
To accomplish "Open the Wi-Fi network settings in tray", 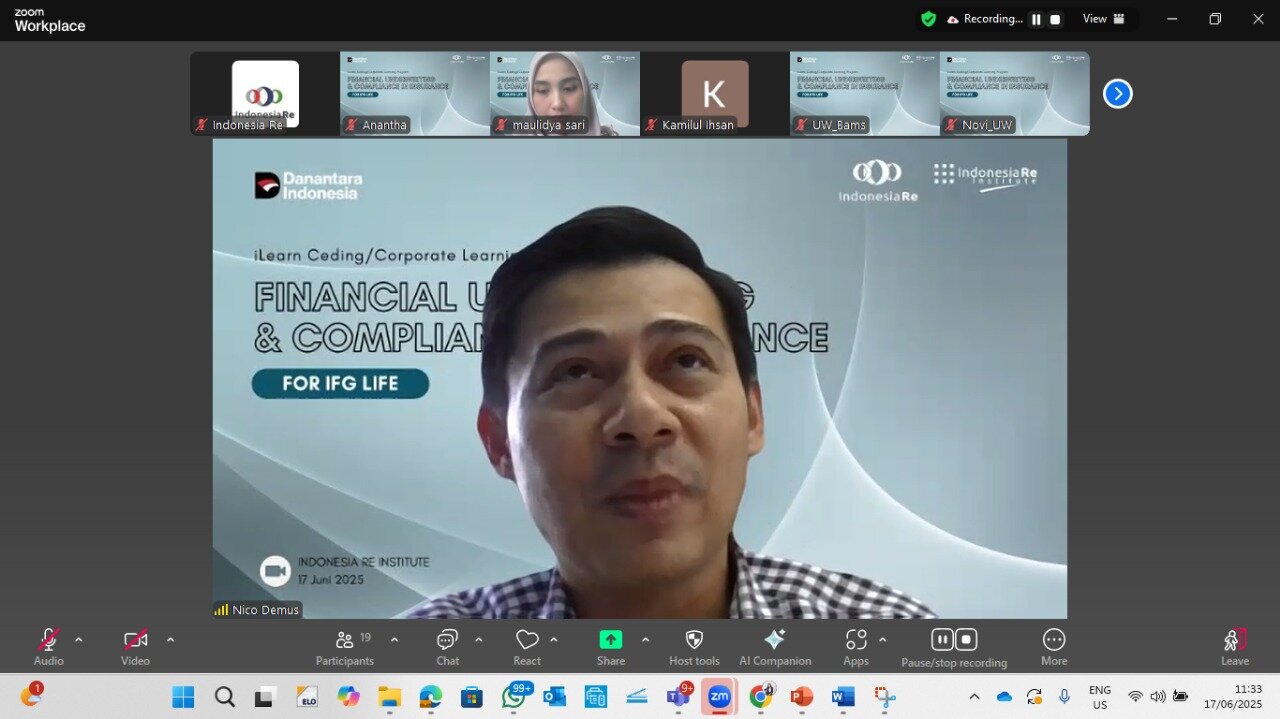I will point(1135,697).
